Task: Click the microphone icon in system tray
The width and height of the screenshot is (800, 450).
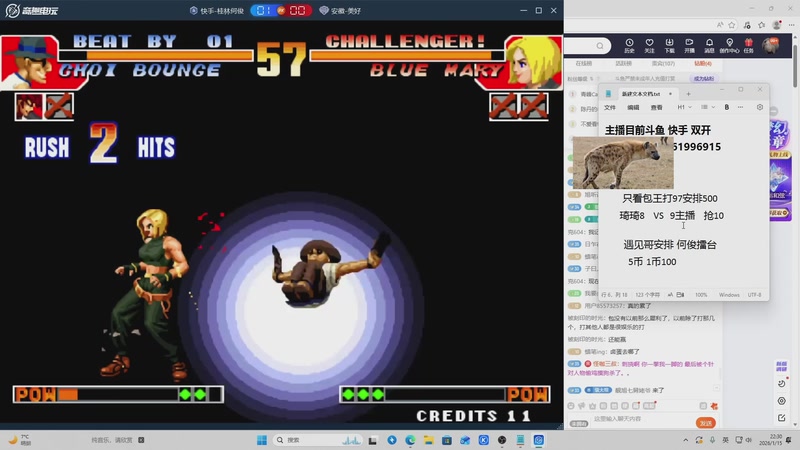Action: [x=712, y=440]
